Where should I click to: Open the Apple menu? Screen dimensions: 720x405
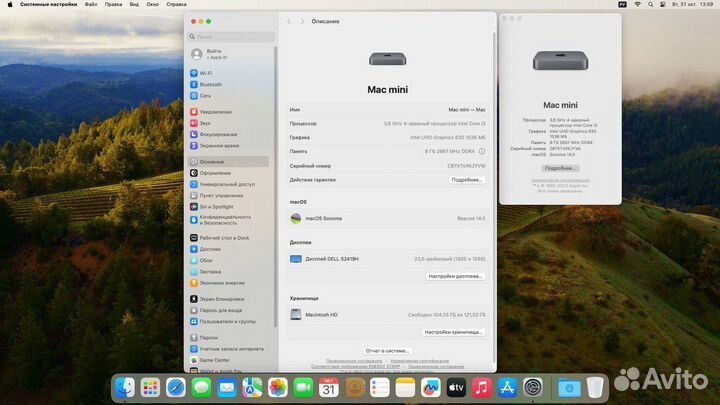(10, 4)
